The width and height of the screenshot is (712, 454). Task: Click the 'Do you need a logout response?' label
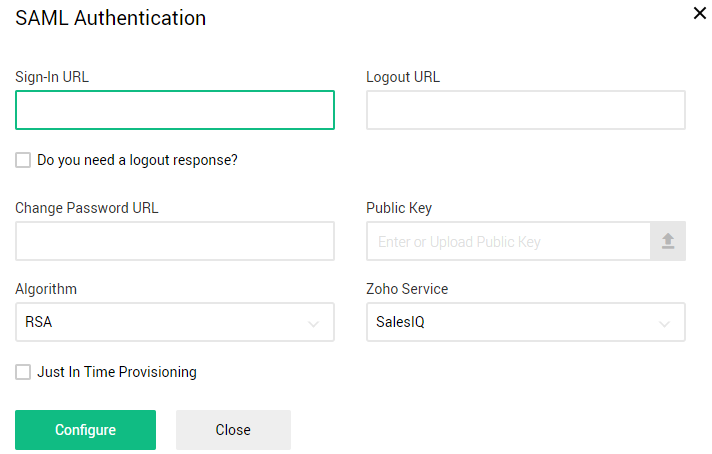tap(137, 160)
